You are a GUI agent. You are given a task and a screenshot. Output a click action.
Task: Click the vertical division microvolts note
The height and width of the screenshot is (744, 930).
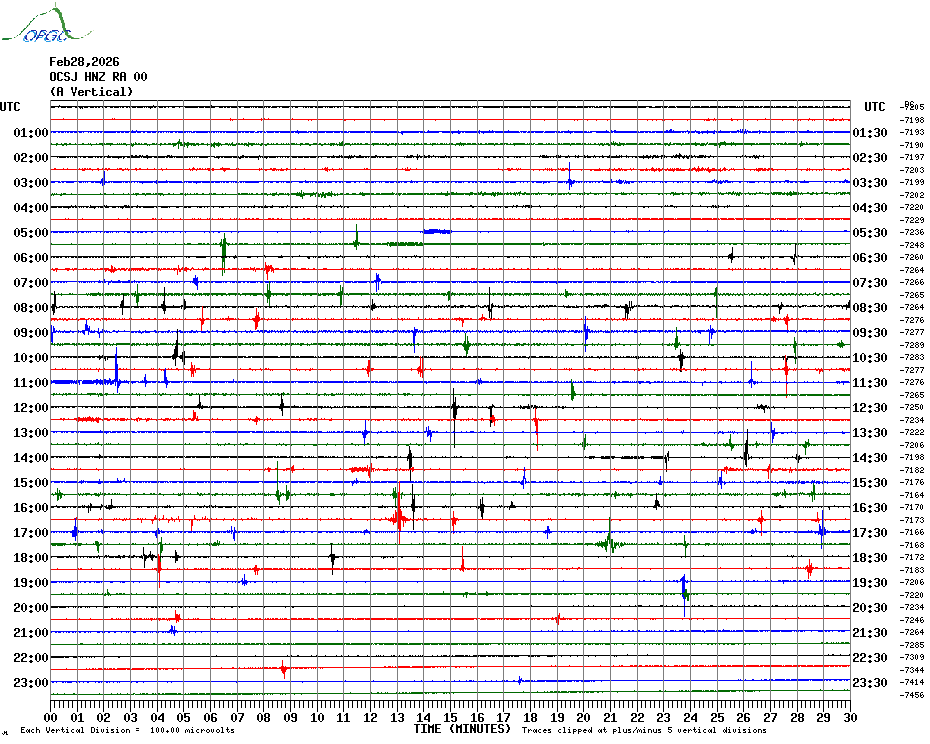(127, 730)
